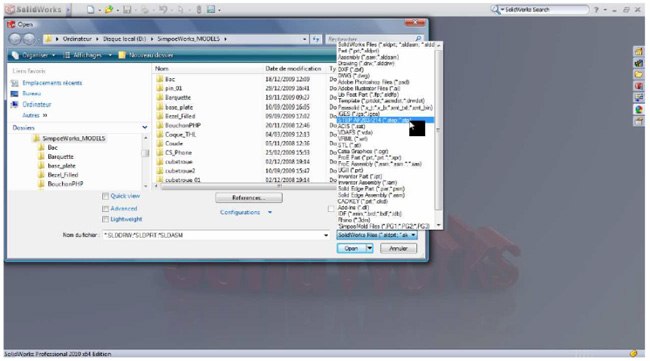Viewport: 650px width, 361px height.
Task: Click the Rebuild traffic light icon
Action: (x=199, y=9)
